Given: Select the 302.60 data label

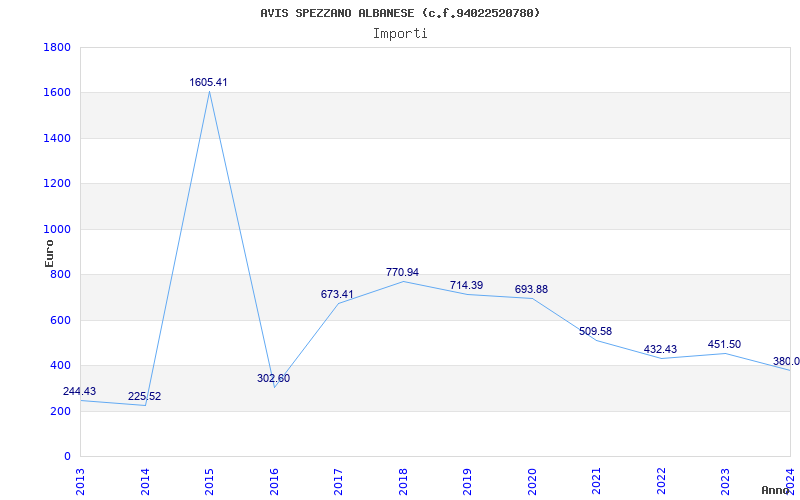Looking at the screenshot, I should click(x=273, y=379).
